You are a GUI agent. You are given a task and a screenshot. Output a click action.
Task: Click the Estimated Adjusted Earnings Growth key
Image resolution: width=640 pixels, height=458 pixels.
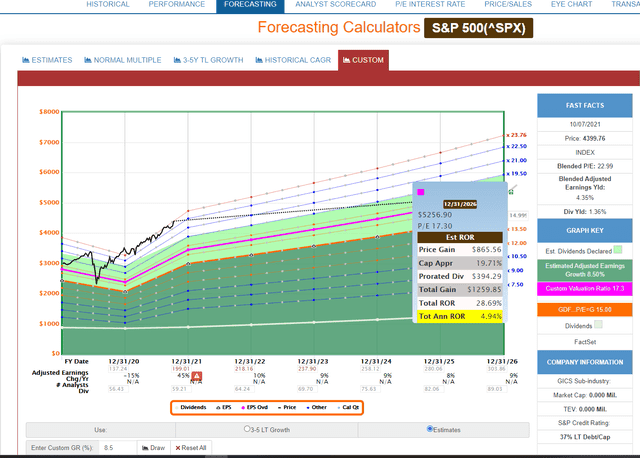point(584,270)
